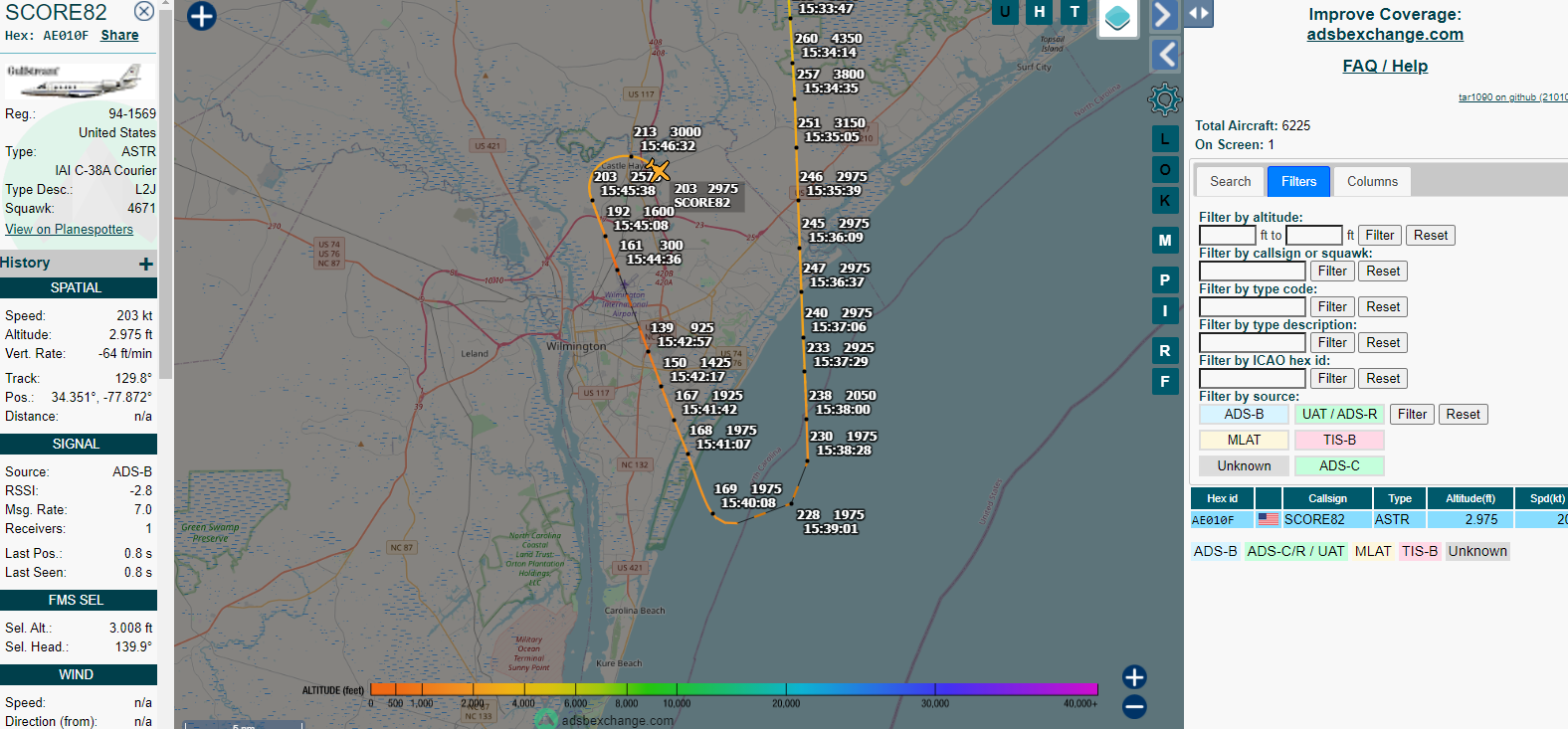Open the map layers selector icon
Image resolution: width=1568 pixels, height=729 pixels.
click(1118, 18)
